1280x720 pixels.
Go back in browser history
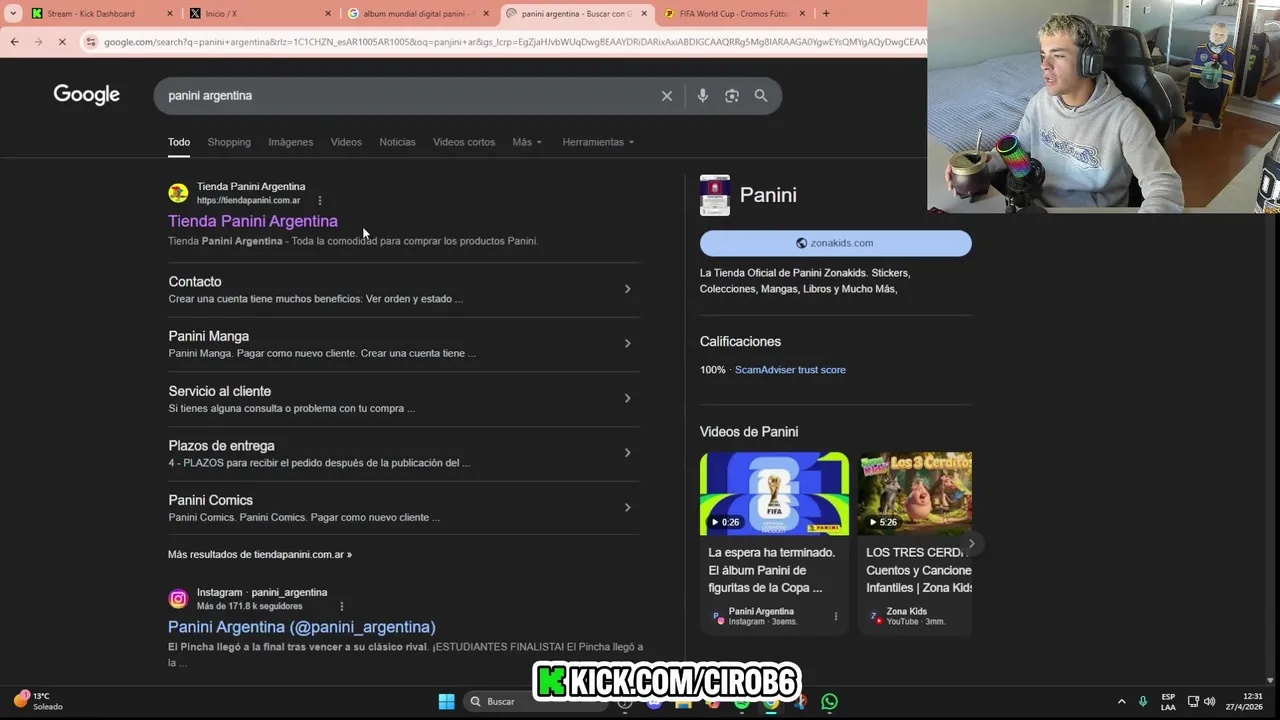(x=14, y=42)
